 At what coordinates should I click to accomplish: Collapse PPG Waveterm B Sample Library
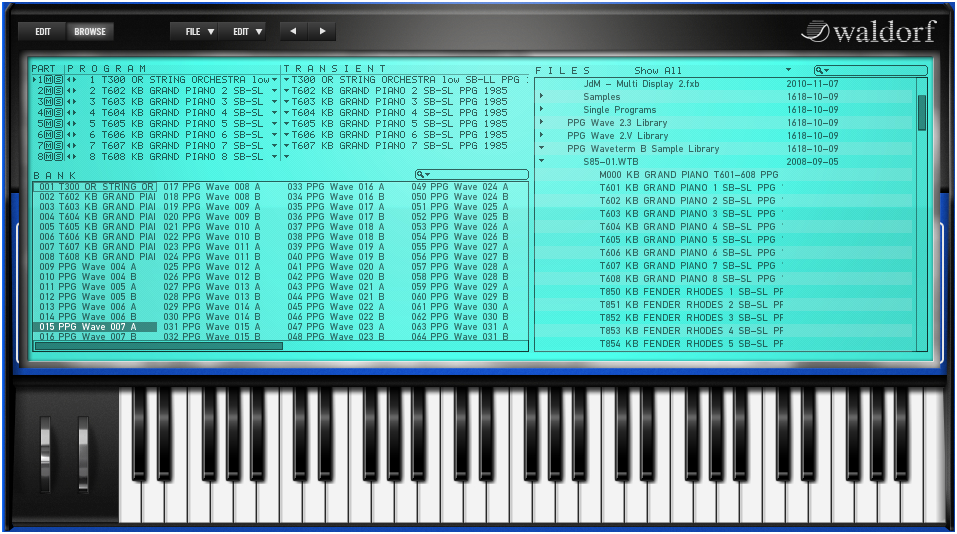(x=541, y=148)
